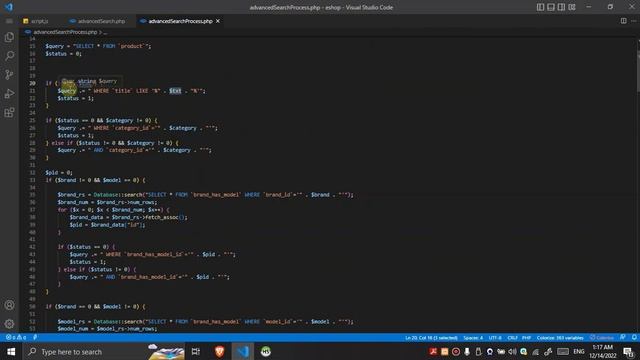Change indentation via Spaces: 4
Image resolution: width=640 pixels, height=360 pixels.
pyautogui.click(x=473, y=338)
